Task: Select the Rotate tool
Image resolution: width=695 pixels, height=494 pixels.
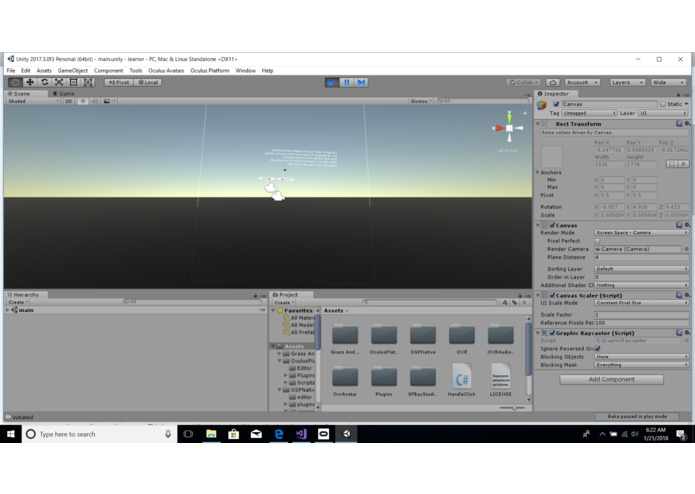Action: coord(44,82)
